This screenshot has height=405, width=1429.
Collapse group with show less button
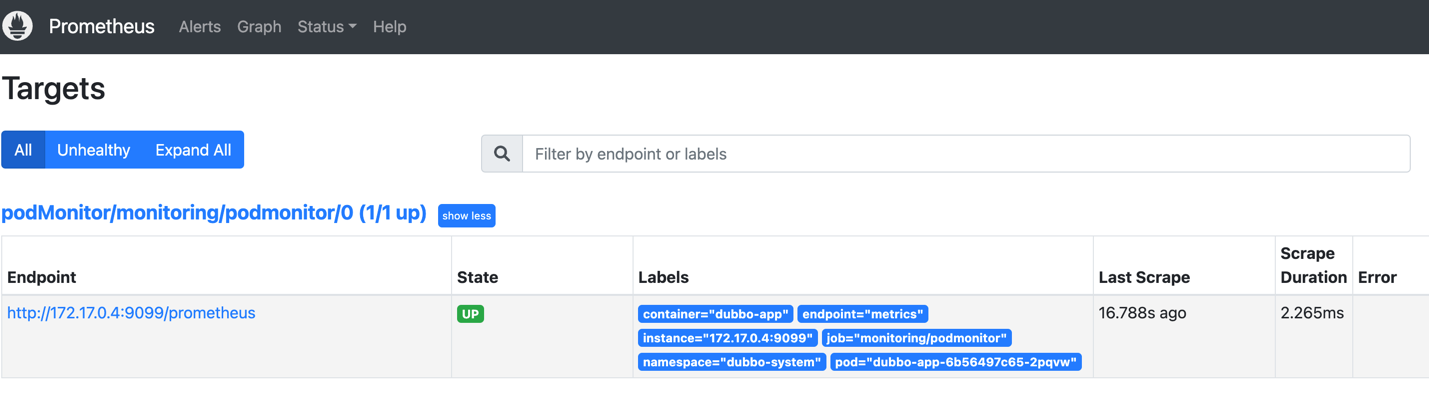[x=466, y=216]
